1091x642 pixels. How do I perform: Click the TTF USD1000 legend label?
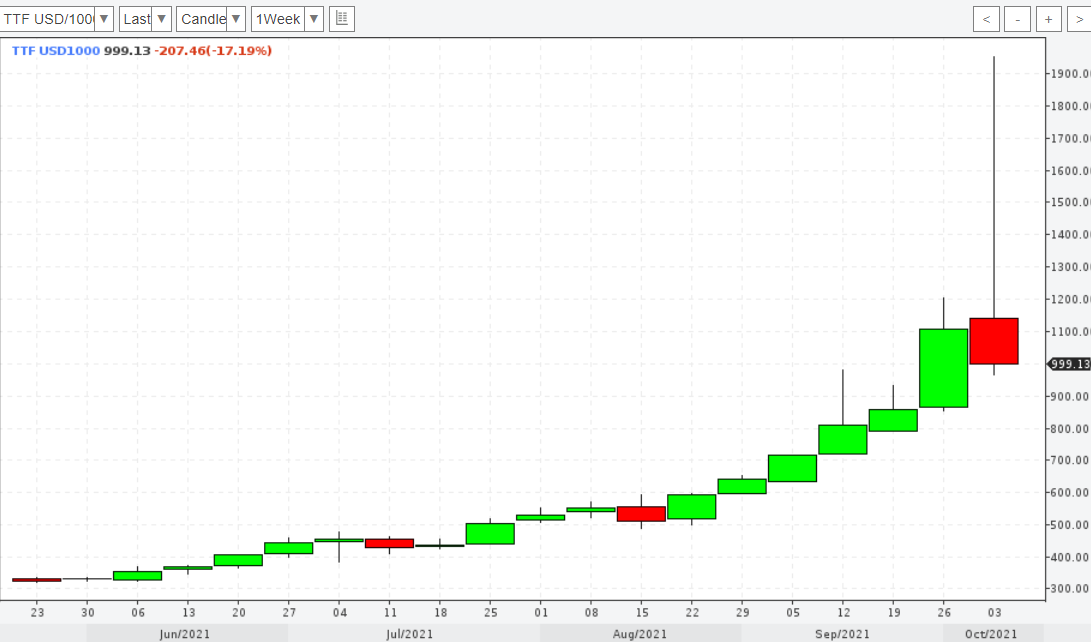tap(55, 50)
